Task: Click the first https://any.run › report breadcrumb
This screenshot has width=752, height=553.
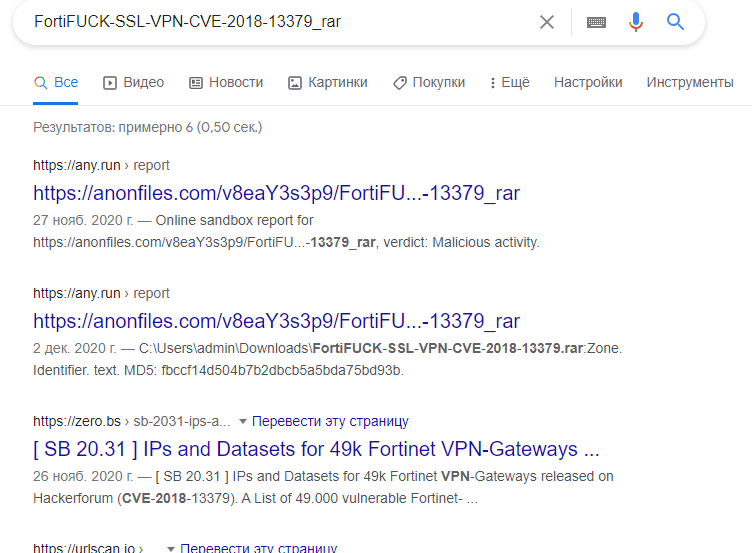Action: coord(101,165)
